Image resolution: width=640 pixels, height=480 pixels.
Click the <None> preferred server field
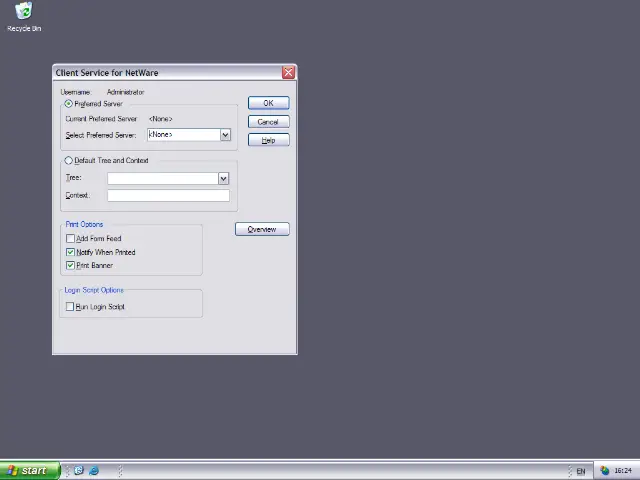(x=184, y=135)
